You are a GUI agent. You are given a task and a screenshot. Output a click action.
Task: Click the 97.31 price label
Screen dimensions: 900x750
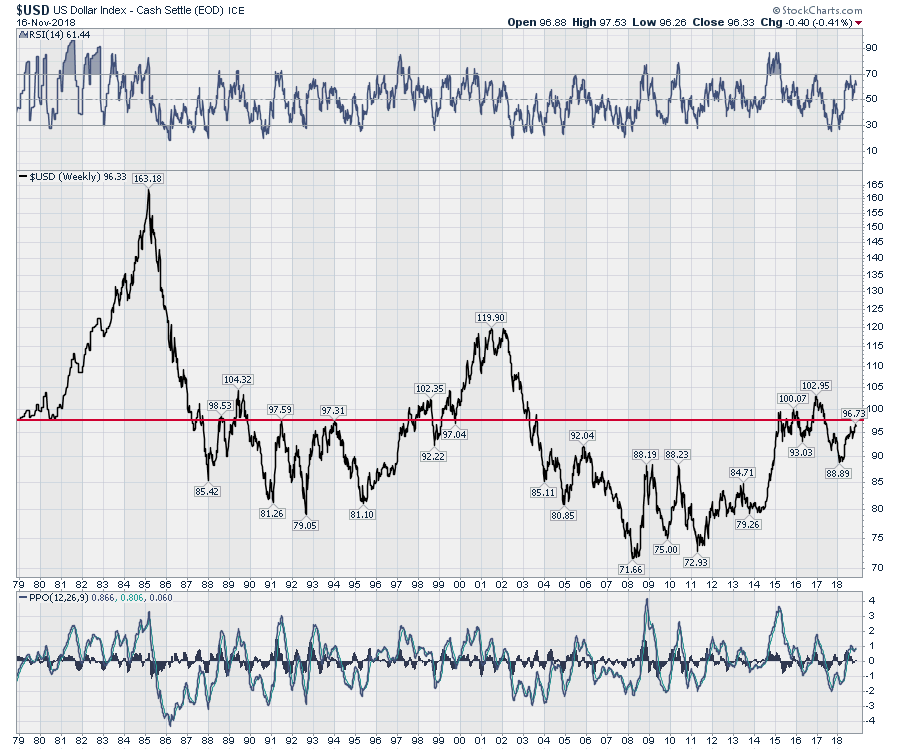333,410
